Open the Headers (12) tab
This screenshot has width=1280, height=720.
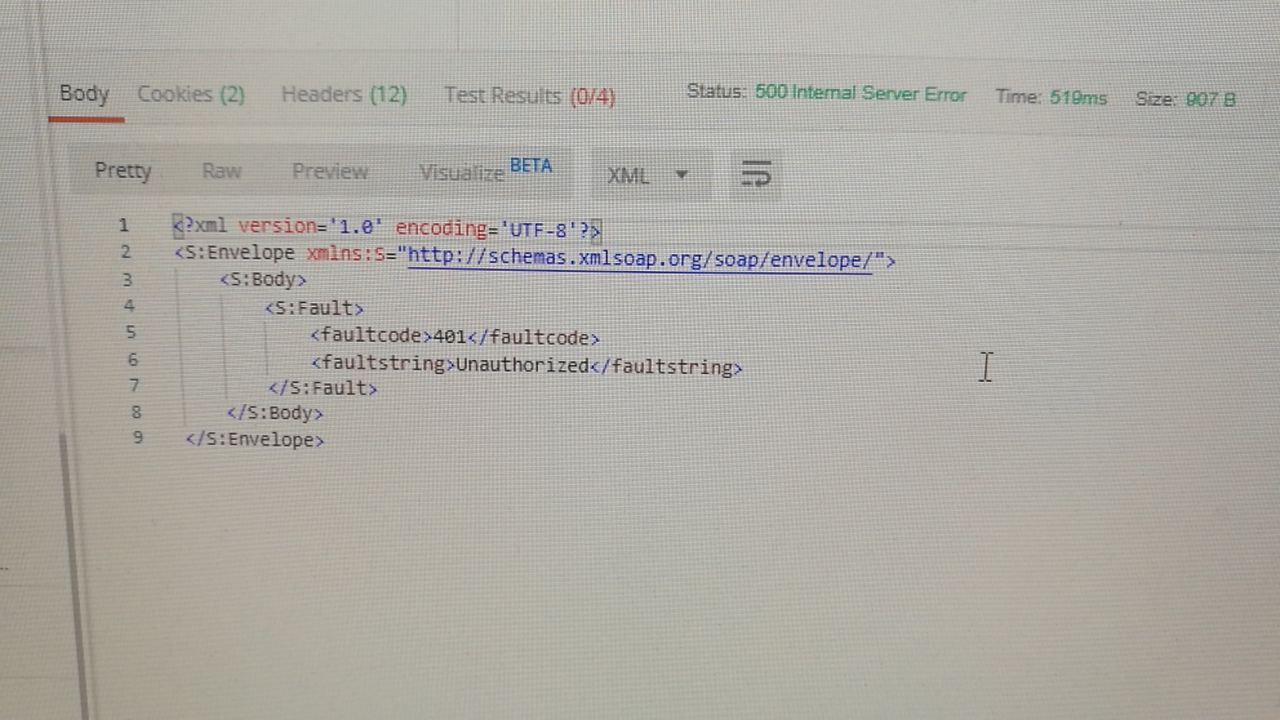(344, 95)
